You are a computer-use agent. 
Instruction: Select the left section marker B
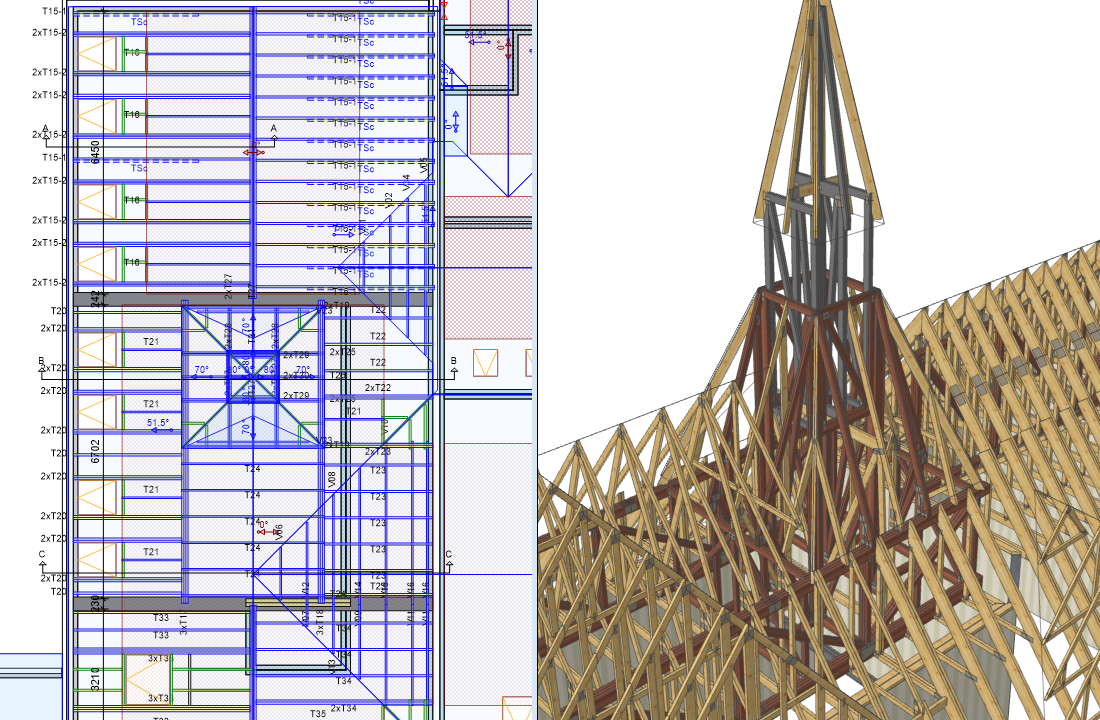(42, 362)
